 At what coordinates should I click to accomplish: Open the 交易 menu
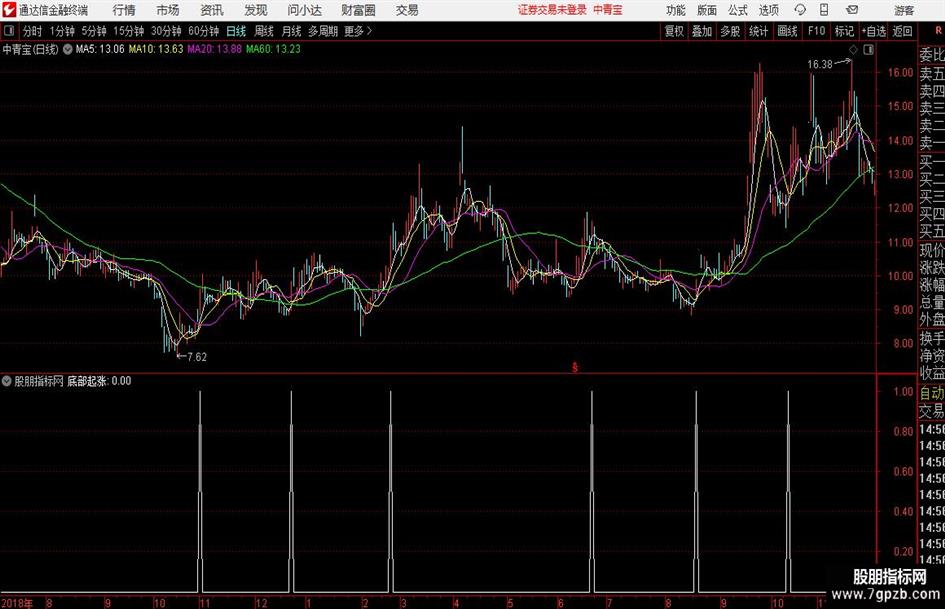click(x=407, y=10)
